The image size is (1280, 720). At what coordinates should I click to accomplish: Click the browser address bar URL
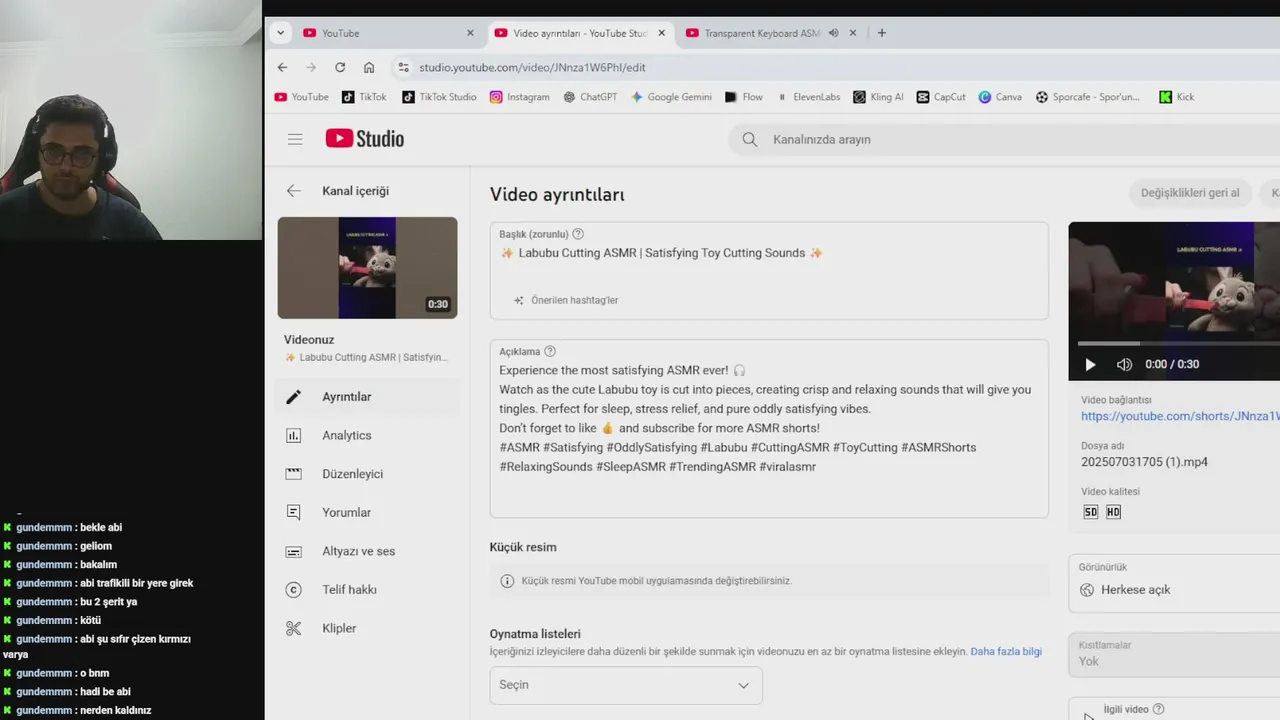coord(532,67)
